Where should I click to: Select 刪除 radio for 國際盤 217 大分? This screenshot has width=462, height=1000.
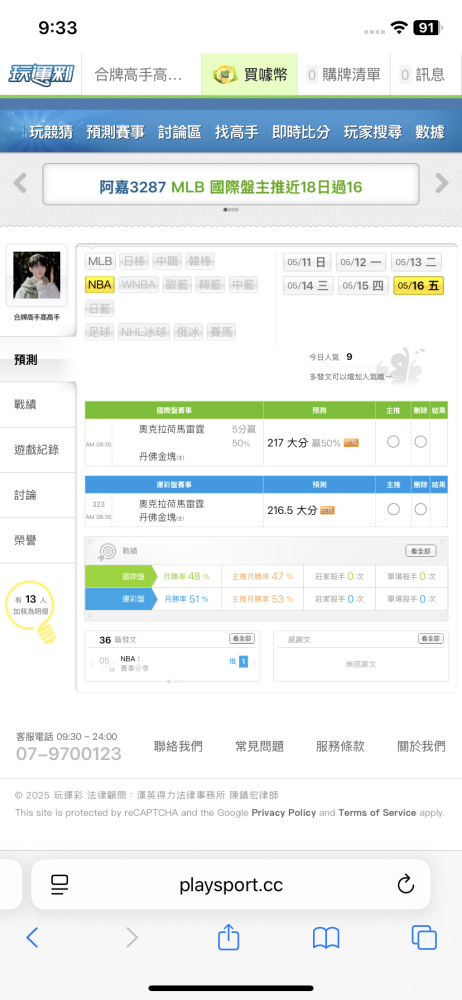click(421, 441)
